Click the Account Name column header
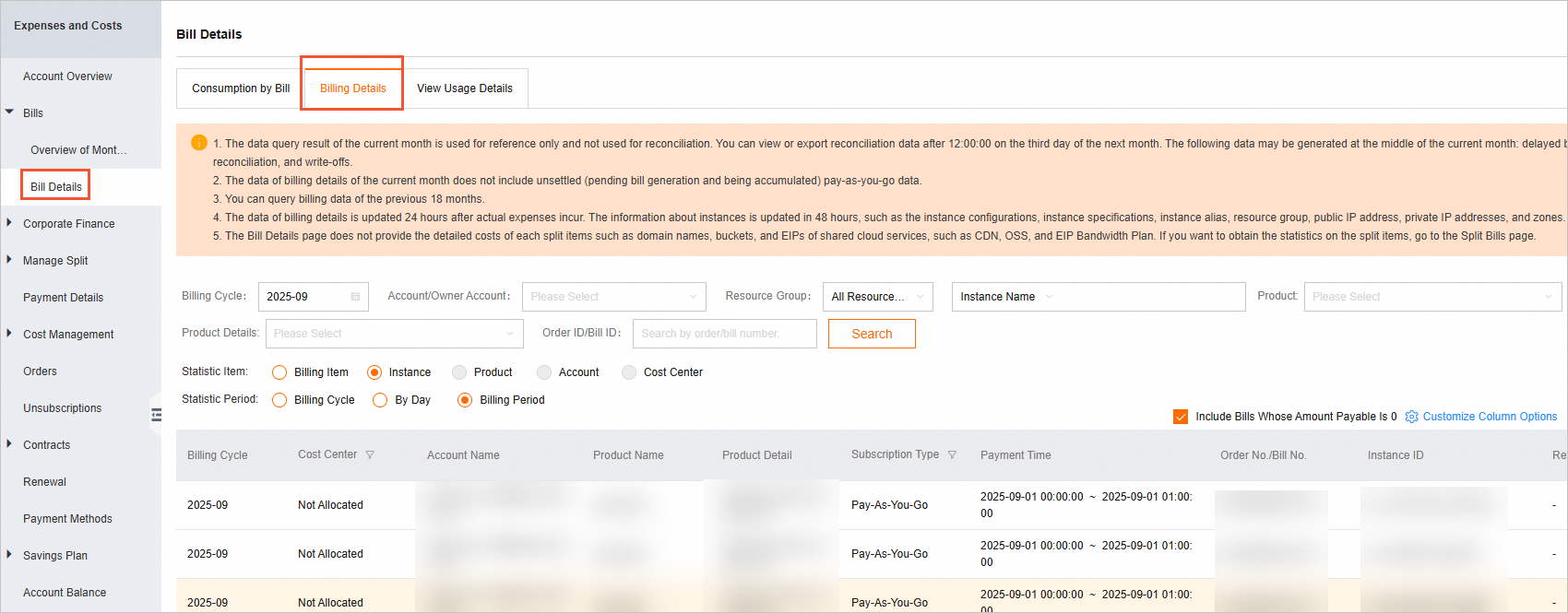The height and width of the screenshot is (613, 1568). point(463,455)
